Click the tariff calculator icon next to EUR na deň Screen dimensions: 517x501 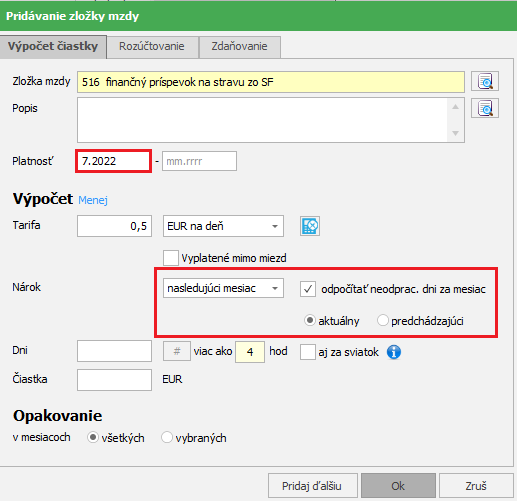click(x=310, y=226)
